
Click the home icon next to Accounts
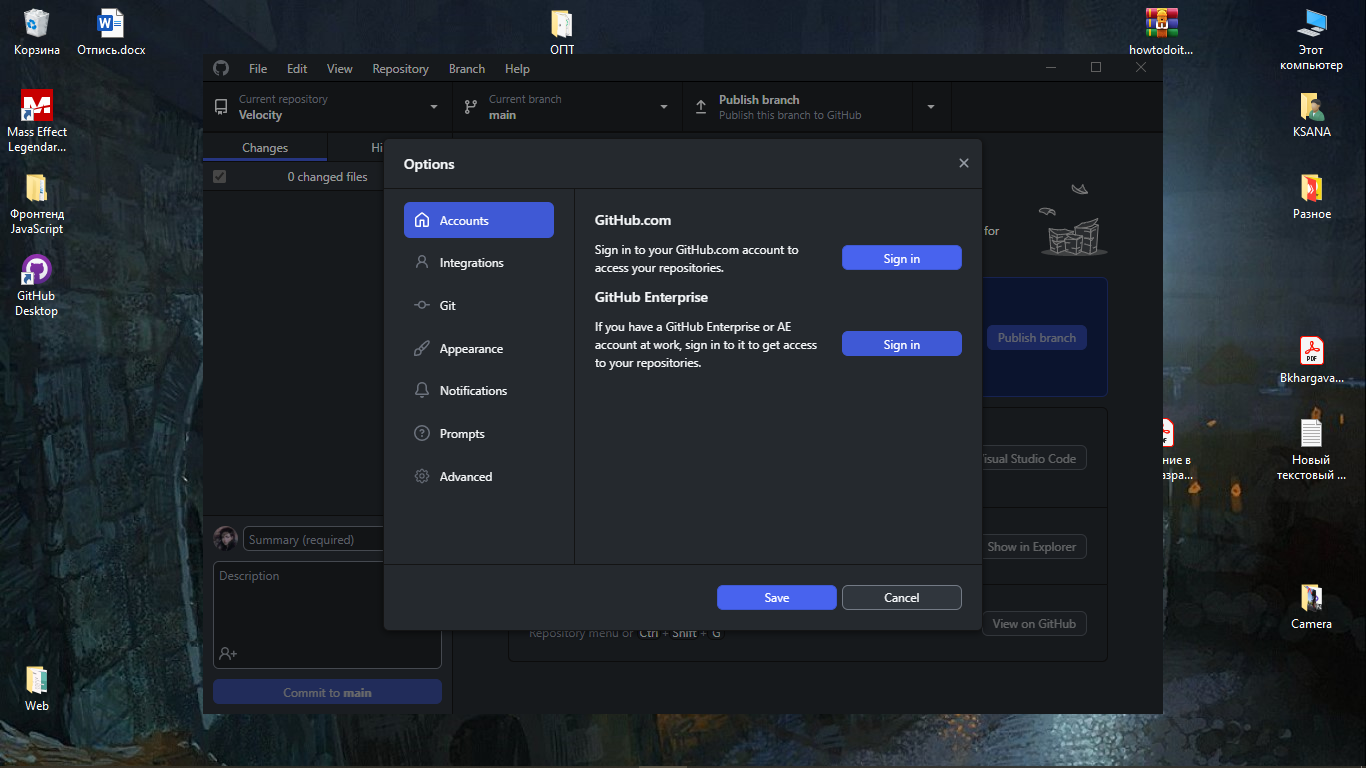[x=422, y=220]
